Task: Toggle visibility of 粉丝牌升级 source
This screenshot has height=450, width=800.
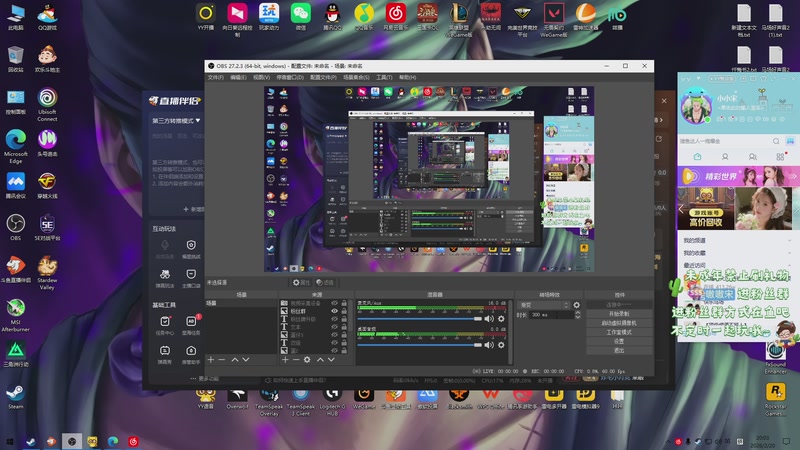Action: click(x=335, y=319)
